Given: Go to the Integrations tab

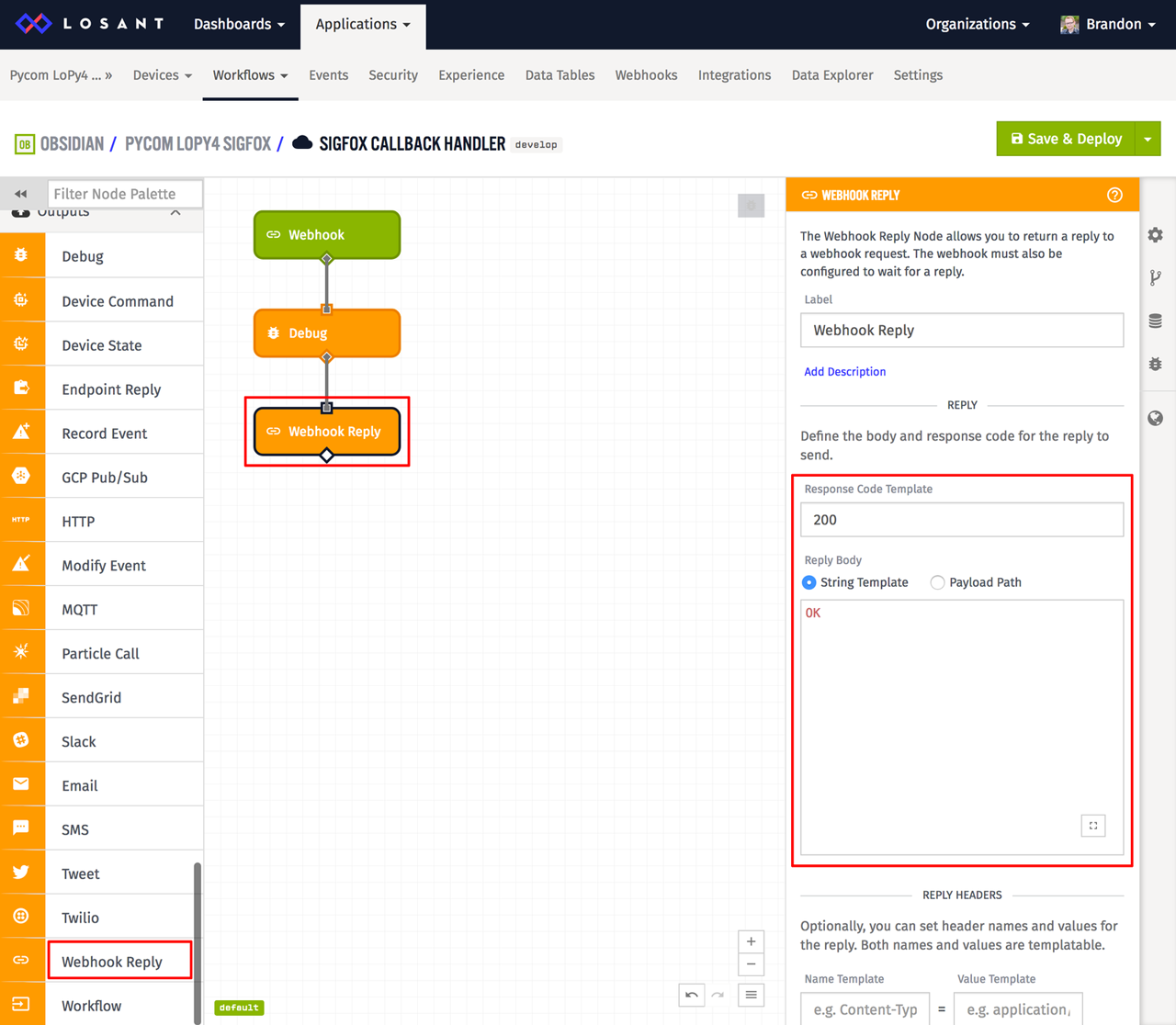Looking at the screenshot, I should click(734, 75).
